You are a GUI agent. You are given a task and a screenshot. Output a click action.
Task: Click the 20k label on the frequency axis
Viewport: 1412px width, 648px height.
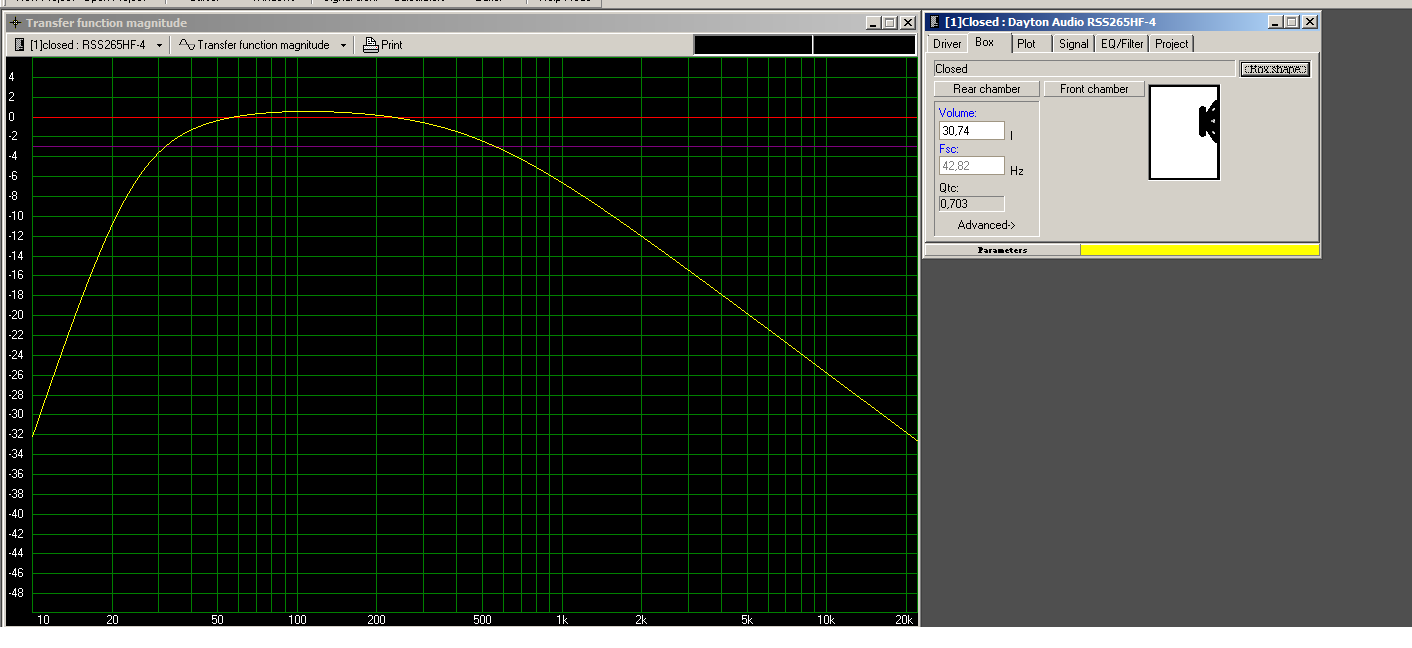pos(904,620)
